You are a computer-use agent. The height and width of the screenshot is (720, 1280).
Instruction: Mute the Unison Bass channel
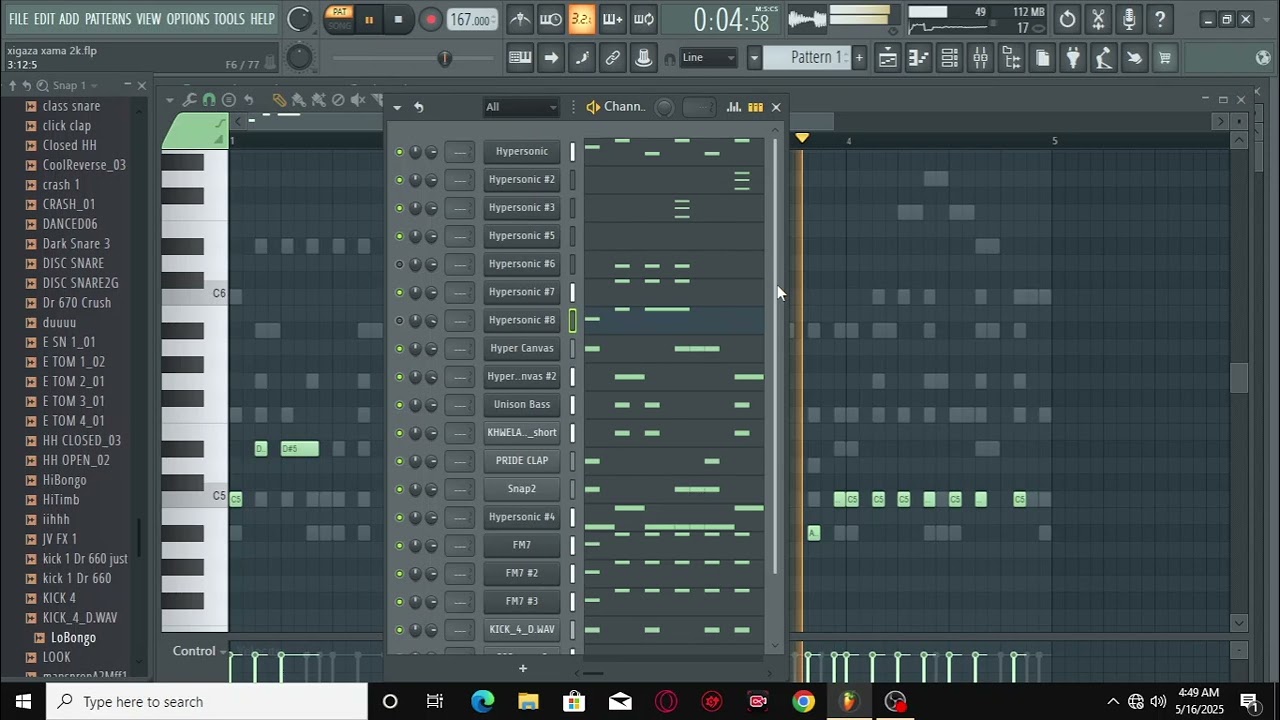point(400,405)
